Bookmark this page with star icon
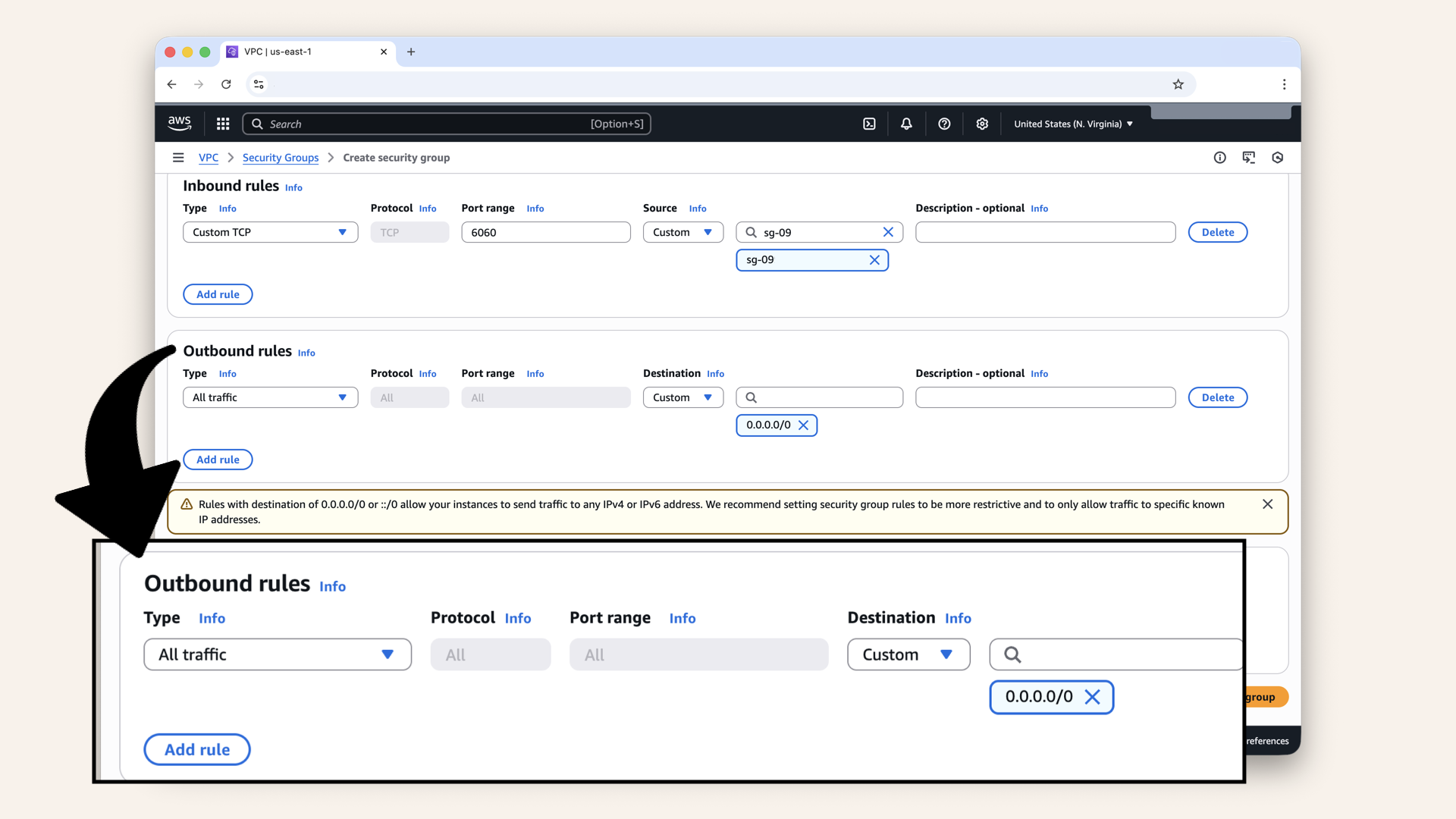 [x=1178, y=84]
